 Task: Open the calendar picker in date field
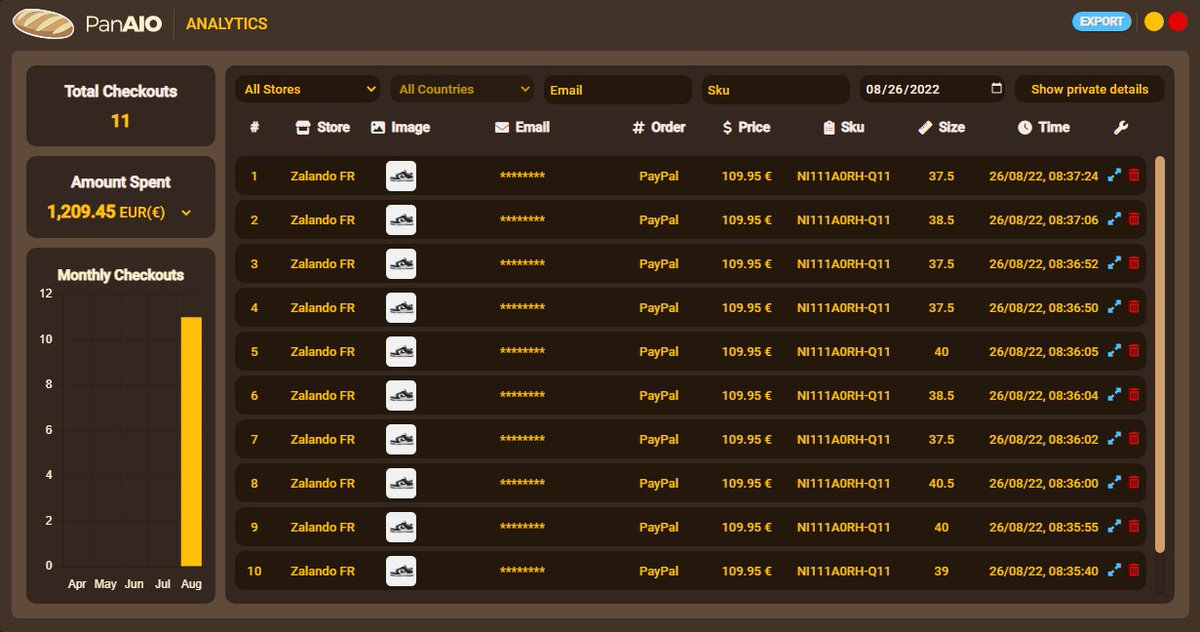pos(996,89)
